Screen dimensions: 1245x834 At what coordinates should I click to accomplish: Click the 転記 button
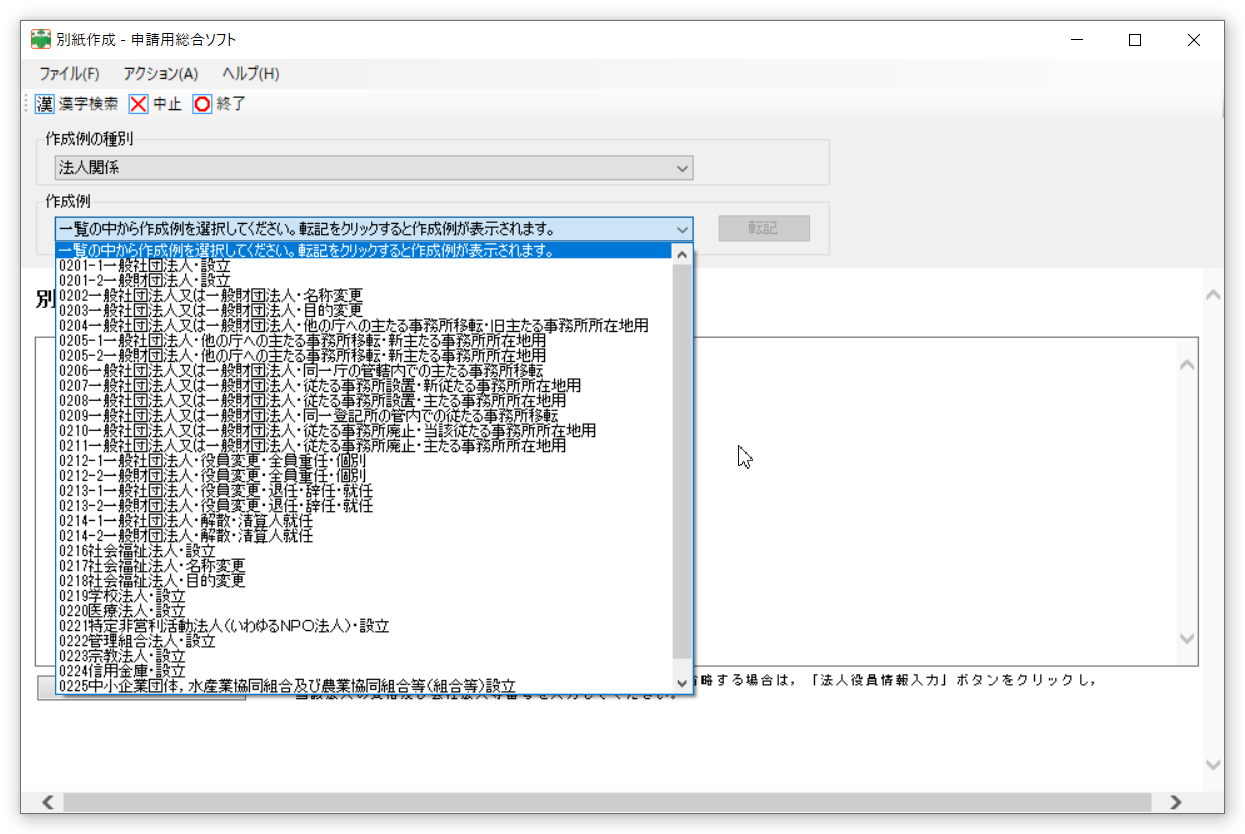763,228
